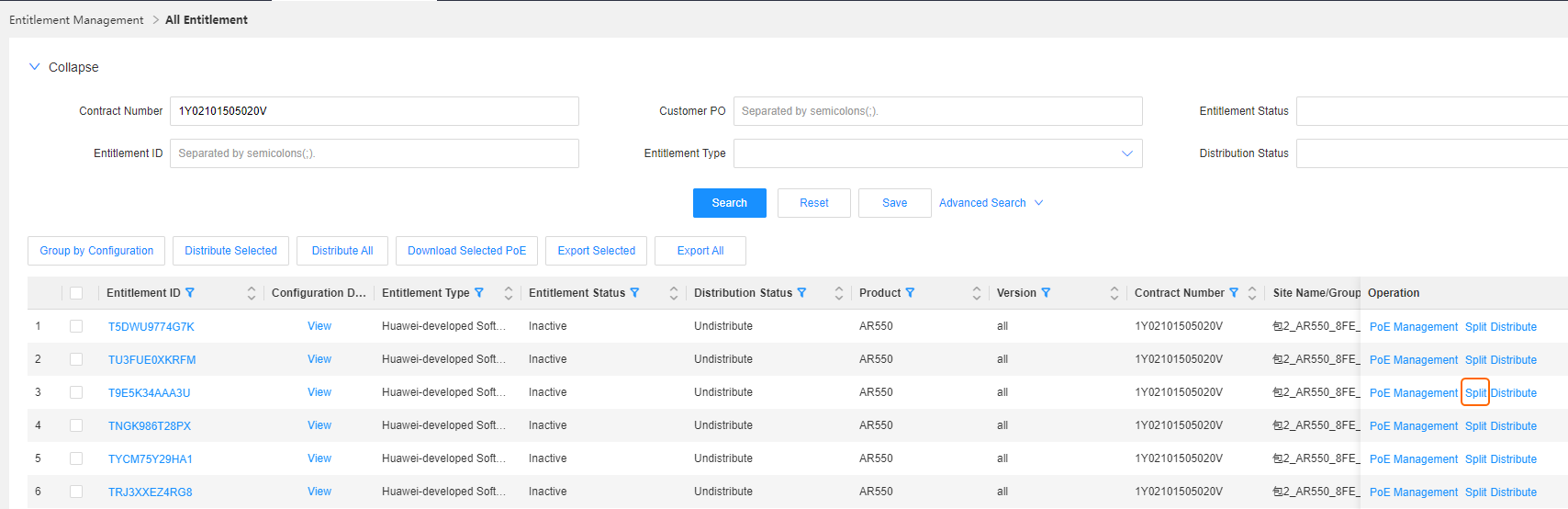
Task: Filter the Distribution Status column
Action: (x=801, y=293)
